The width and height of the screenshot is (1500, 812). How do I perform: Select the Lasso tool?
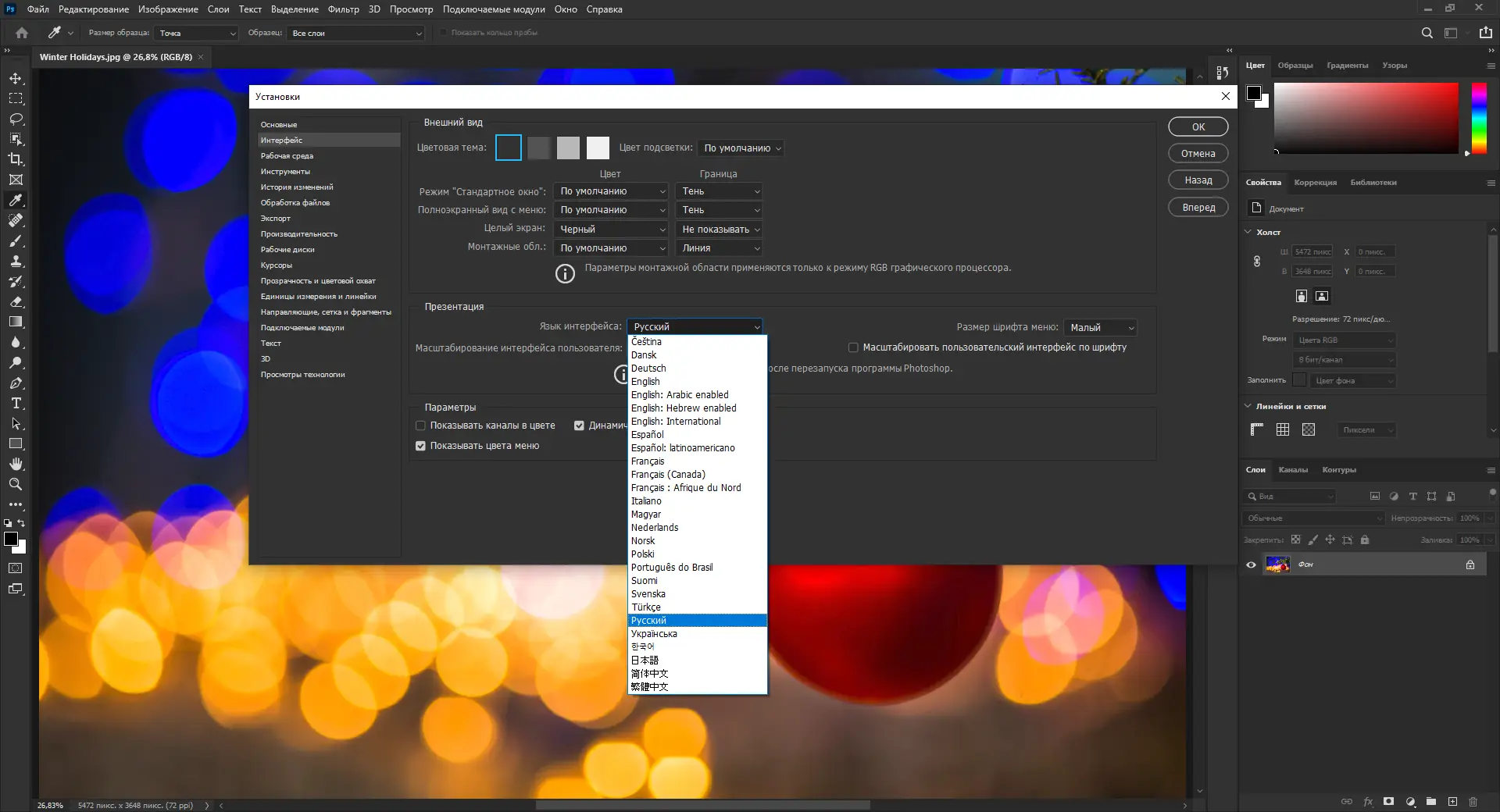(16, 119)
